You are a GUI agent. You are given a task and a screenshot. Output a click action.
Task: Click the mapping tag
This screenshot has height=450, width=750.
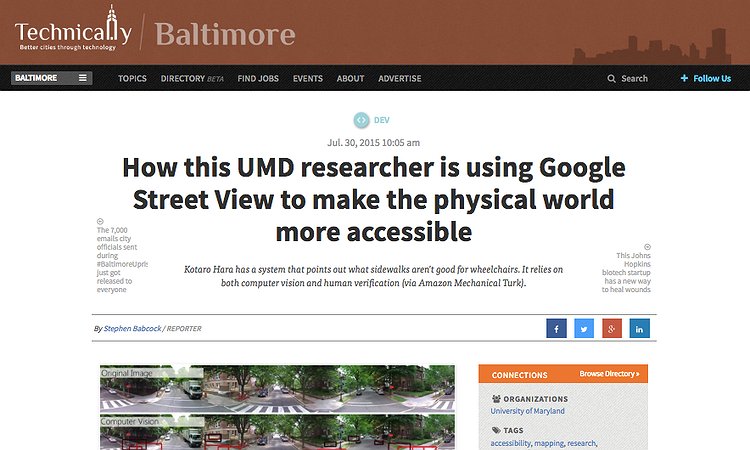[549, 443]
